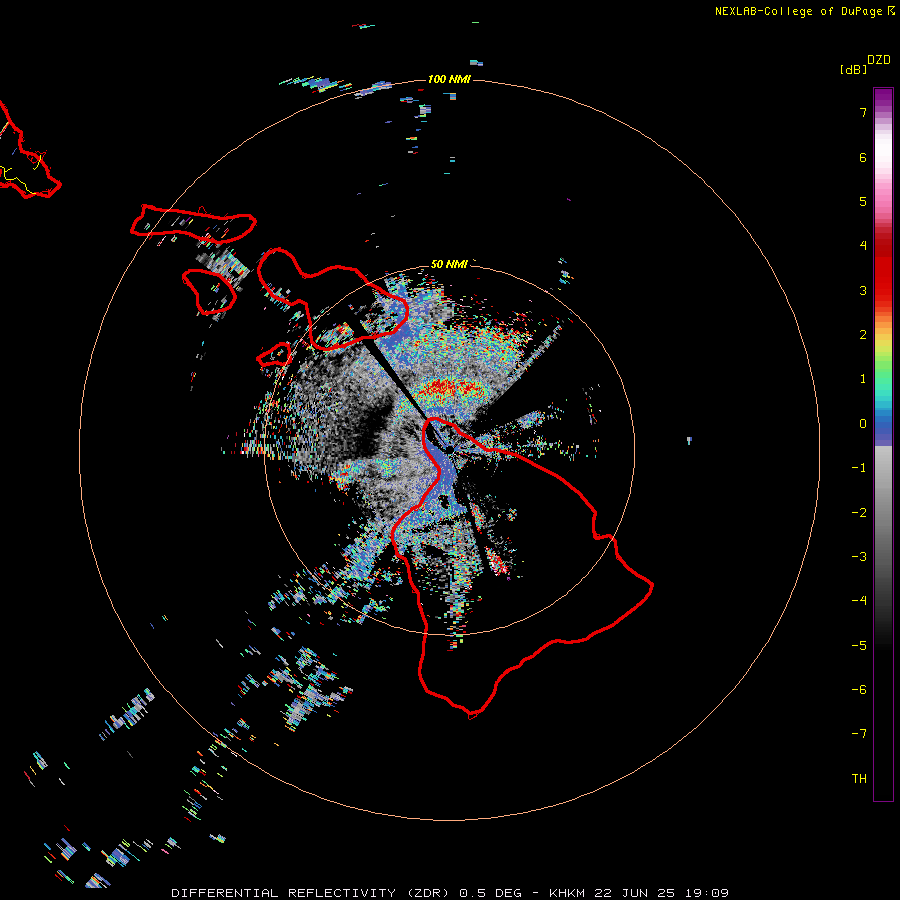Image resolution: width=900 pixels, height=900 pixels.
Task: Click the 100 NMI range ring label
Action: click(x=449, y=79)
